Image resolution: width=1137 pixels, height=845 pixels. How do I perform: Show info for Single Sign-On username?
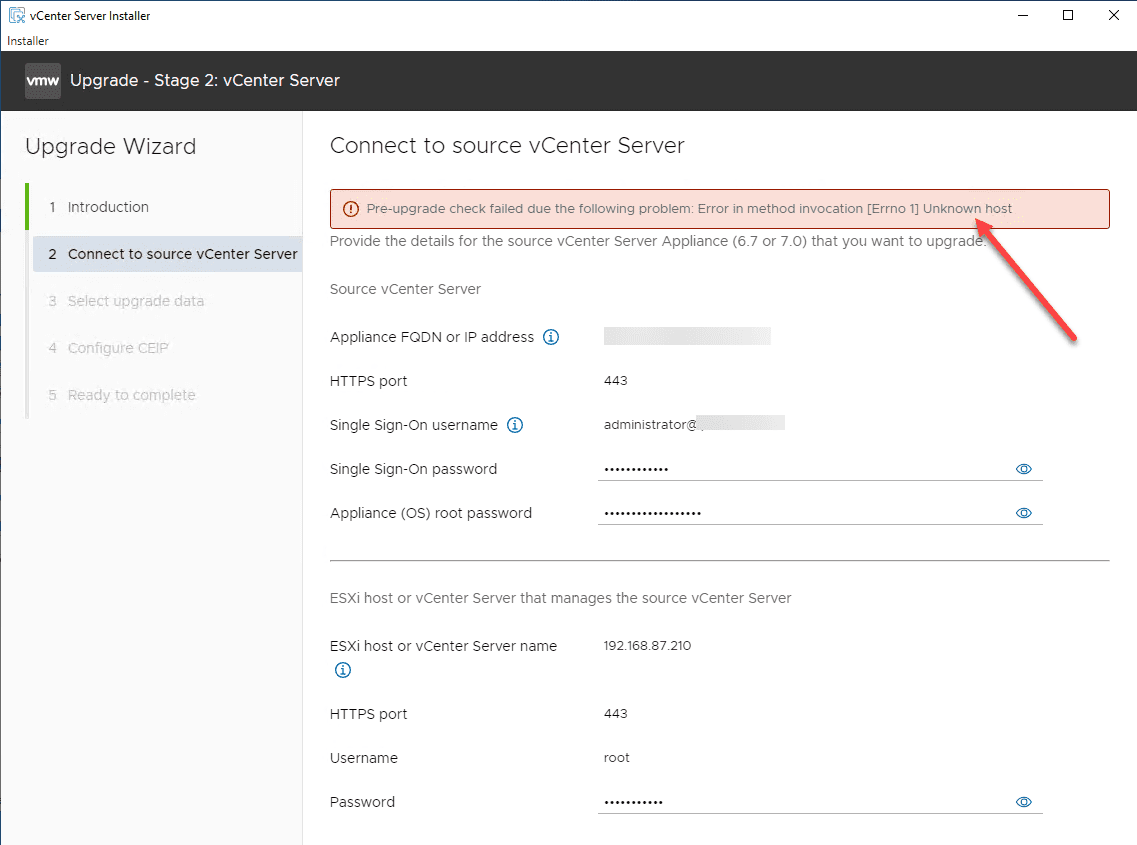(515, 425)
